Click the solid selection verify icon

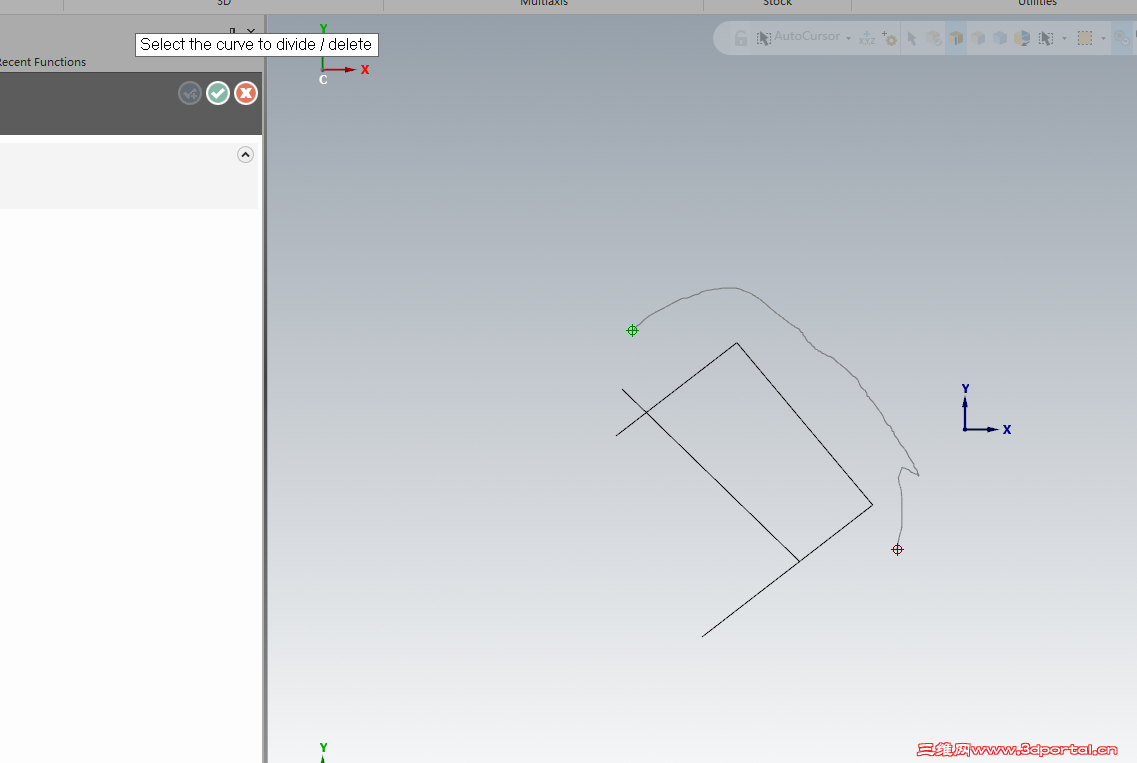(934, 38)
